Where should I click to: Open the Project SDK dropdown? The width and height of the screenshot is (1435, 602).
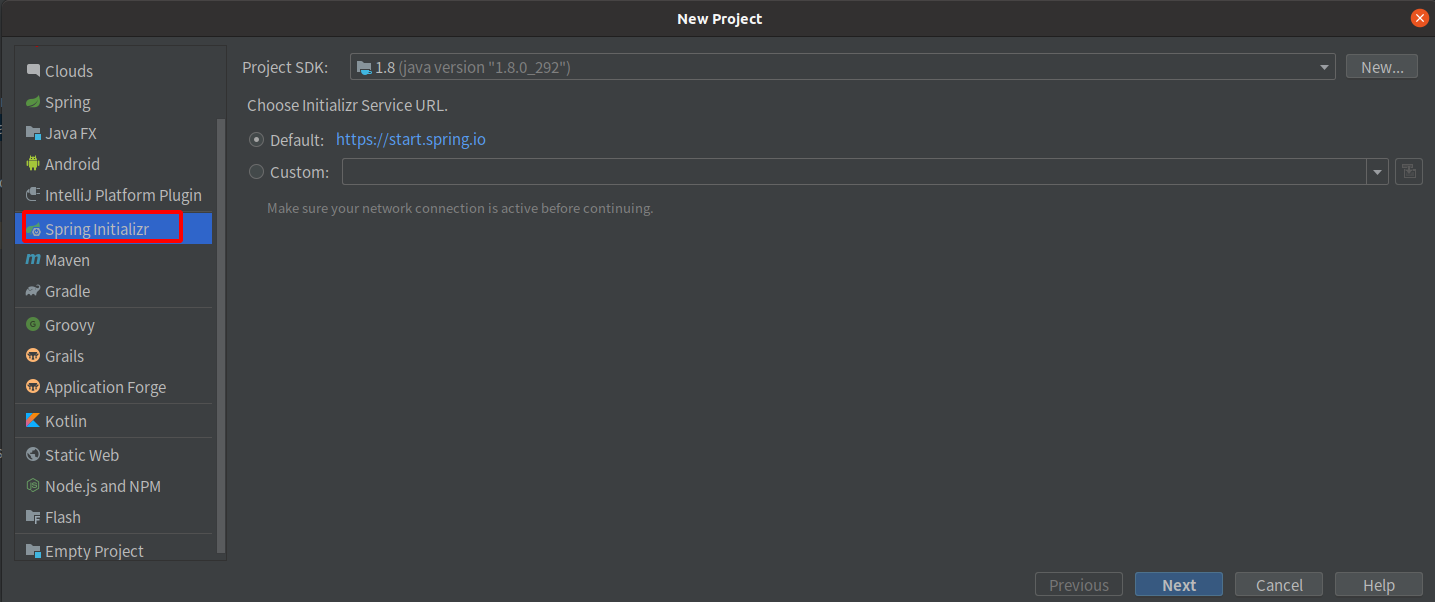[842, 67]
